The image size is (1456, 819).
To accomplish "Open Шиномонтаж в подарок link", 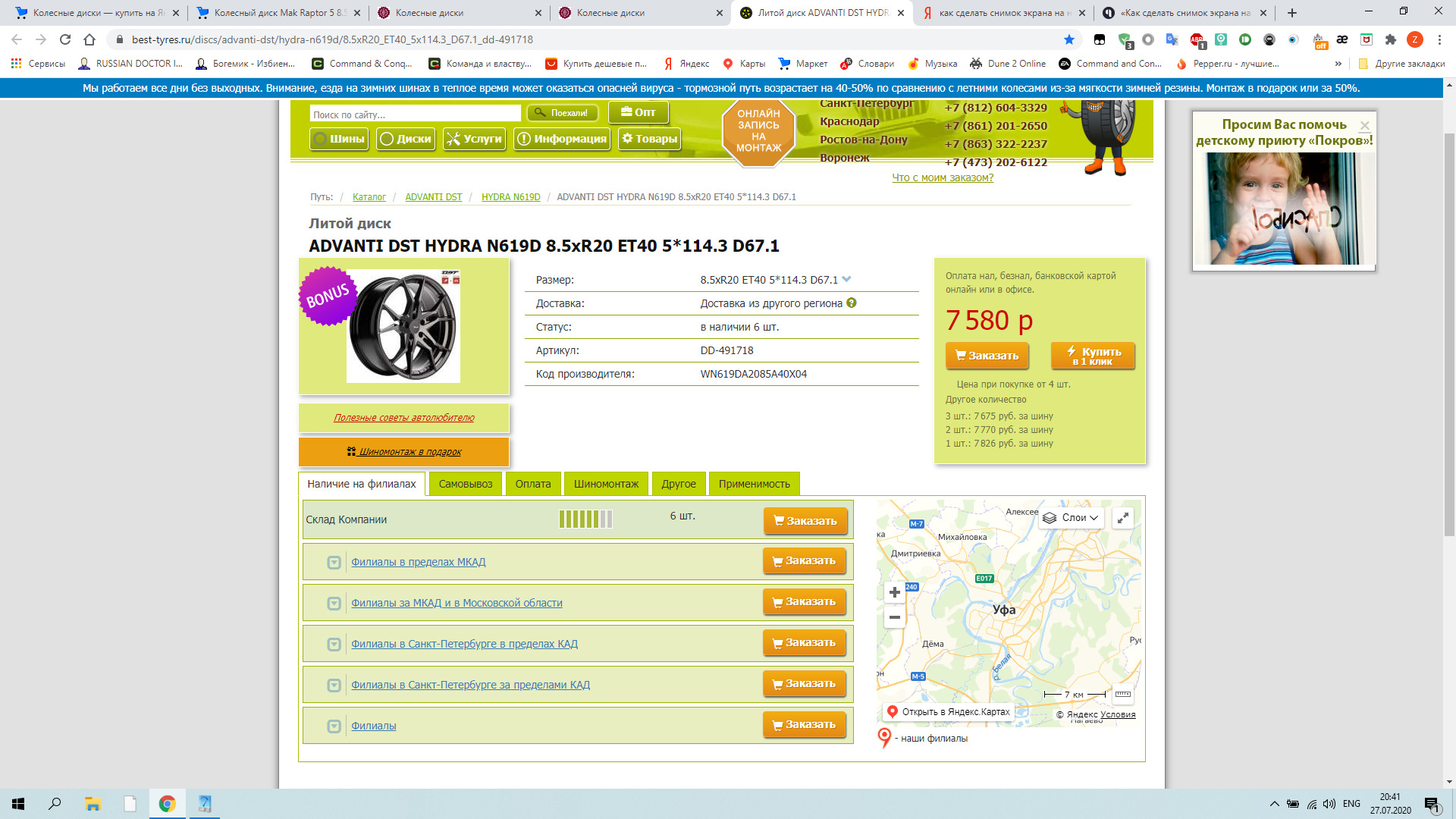I will 404,452.
